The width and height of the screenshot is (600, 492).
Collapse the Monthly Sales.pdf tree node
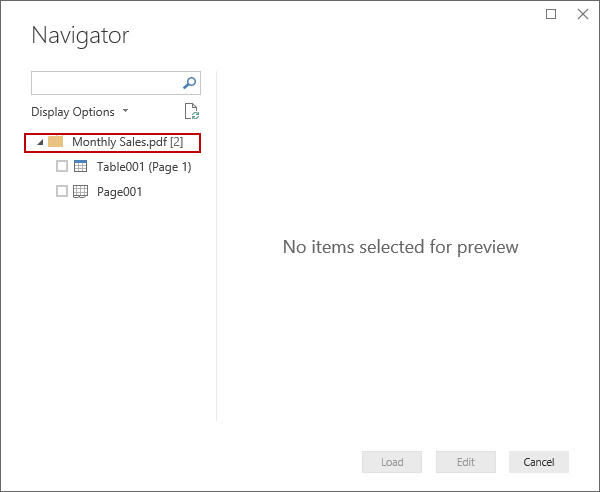click(x=38, y=143)
